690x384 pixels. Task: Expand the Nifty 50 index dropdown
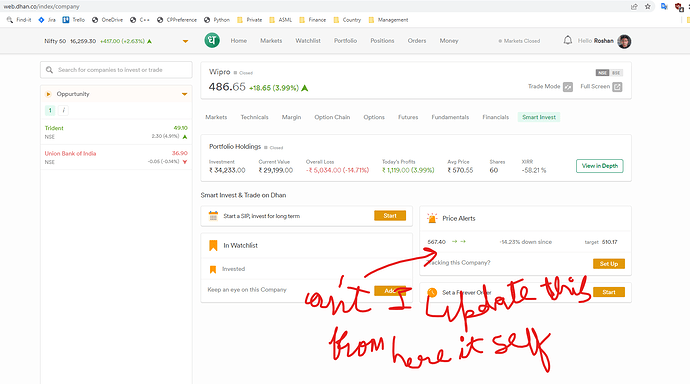185,41
